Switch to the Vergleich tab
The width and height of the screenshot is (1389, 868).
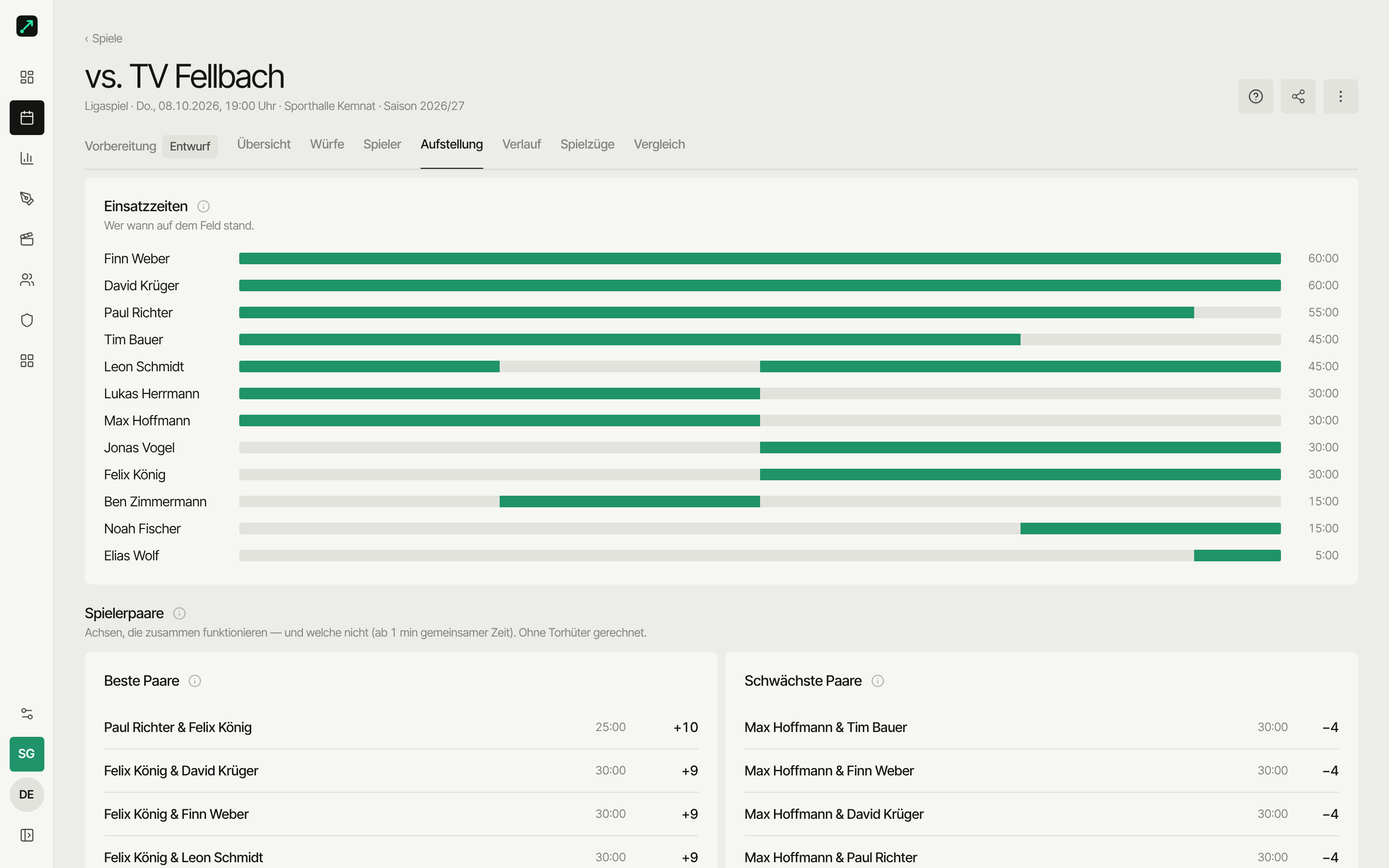pyautogui.click(x=659, y=144)
